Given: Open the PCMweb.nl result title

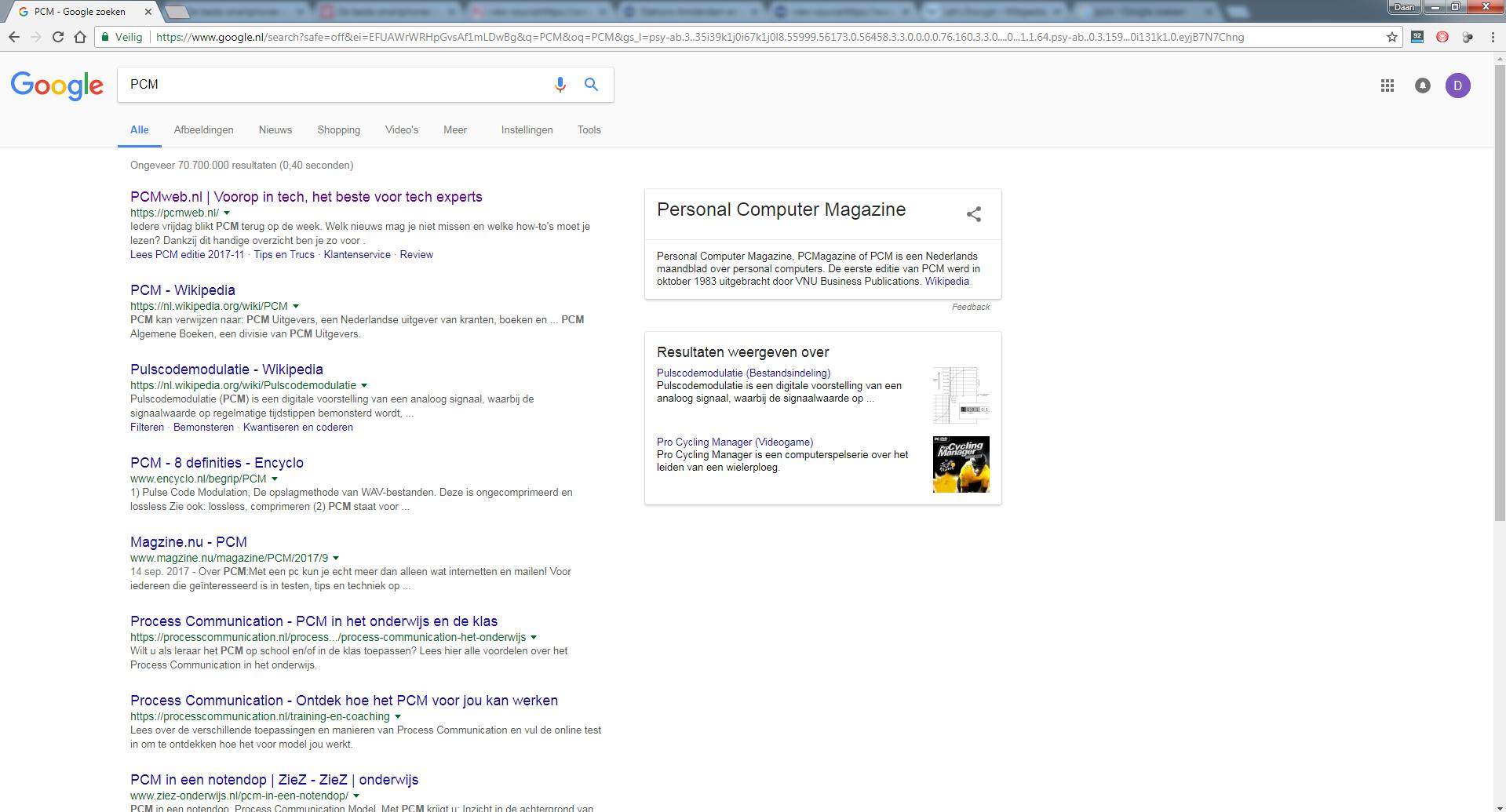Looking at the screenshot, I should 306,197.
